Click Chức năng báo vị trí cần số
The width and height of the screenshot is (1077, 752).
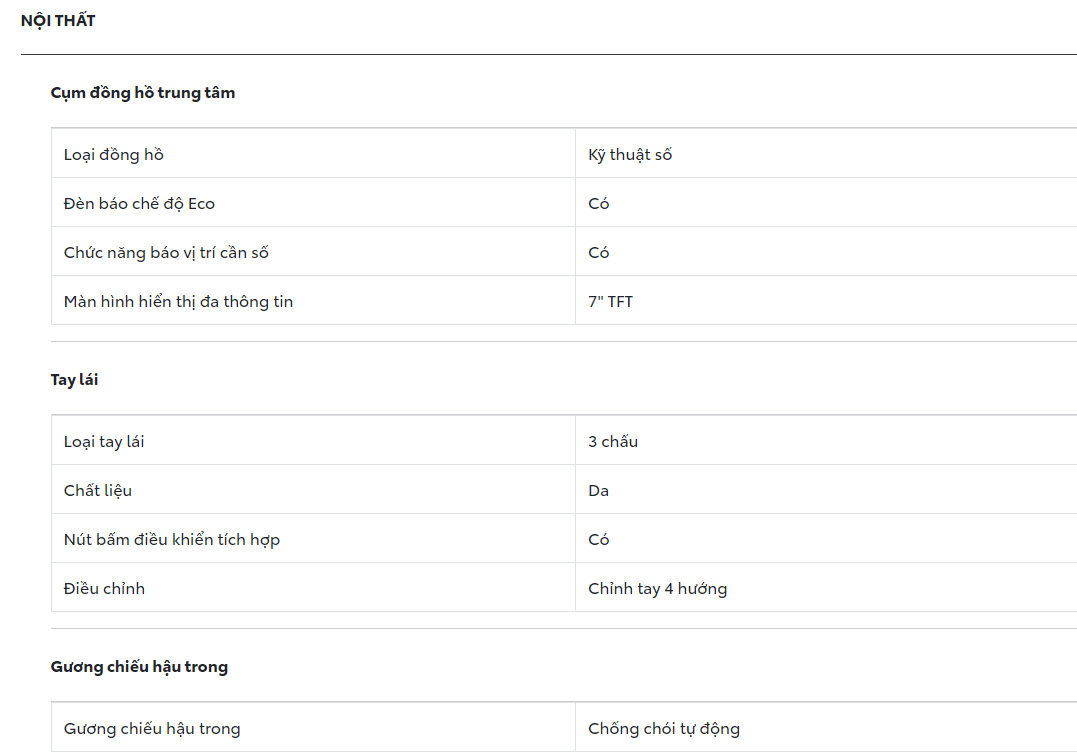[x=166, y=253]
